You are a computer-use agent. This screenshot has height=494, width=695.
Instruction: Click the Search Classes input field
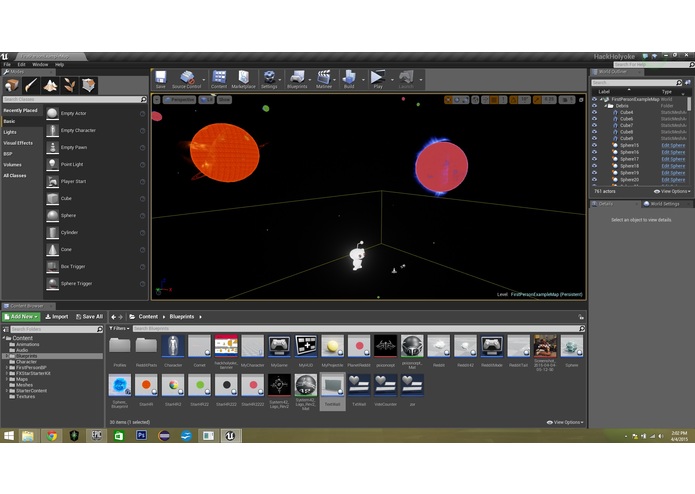coord(75,99)
